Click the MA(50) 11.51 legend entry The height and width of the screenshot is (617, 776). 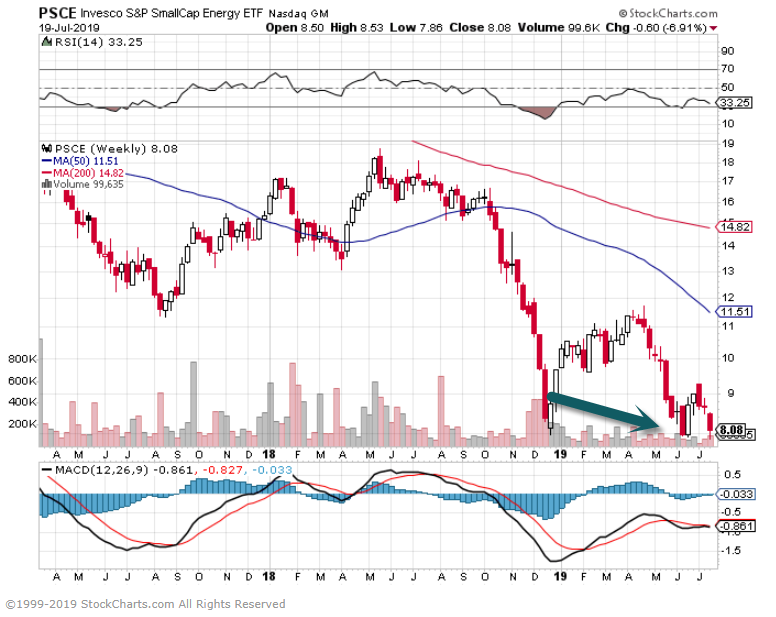pyautogui.click(x=80, y=161)
